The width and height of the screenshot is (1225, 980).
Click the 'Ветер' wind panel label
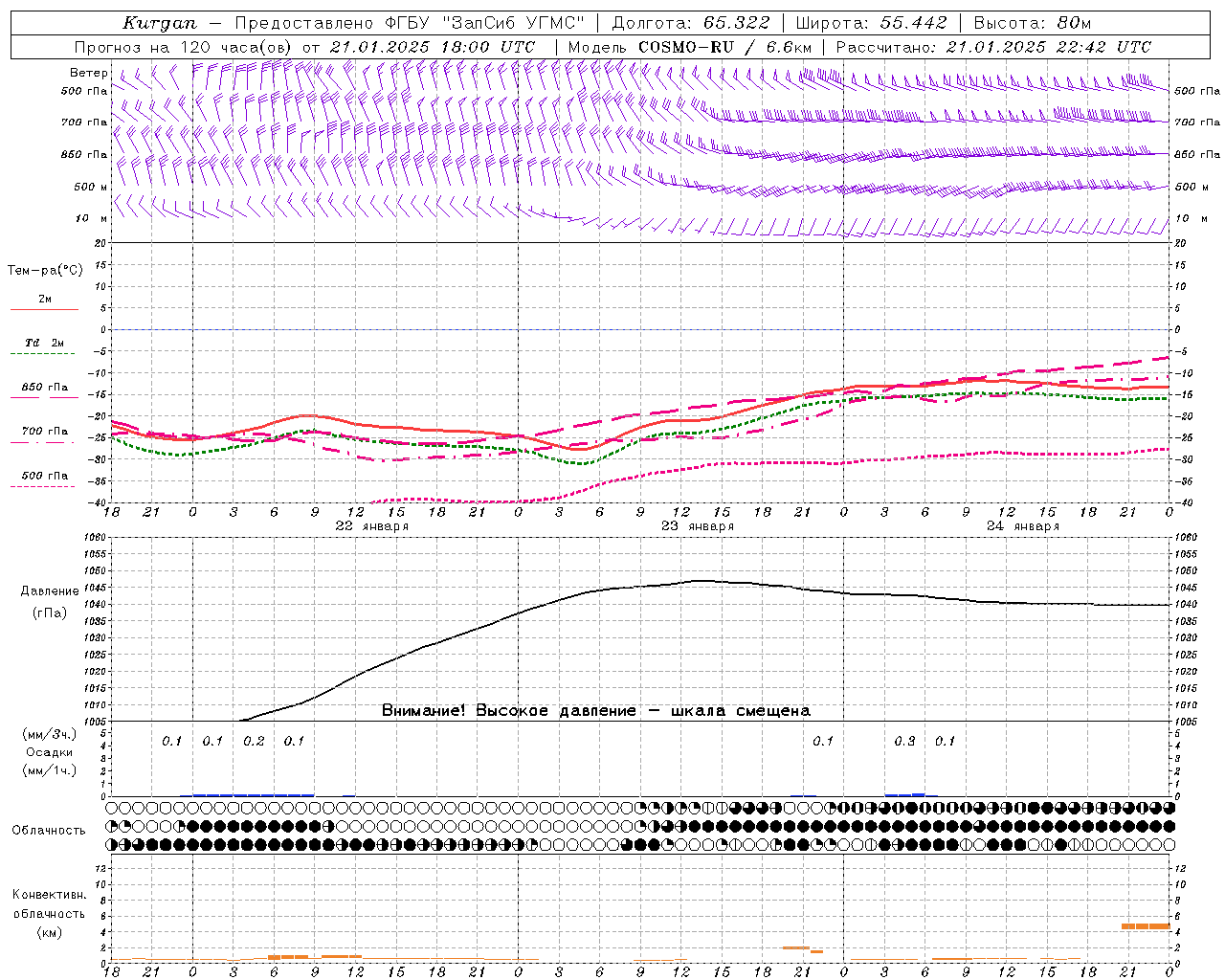click(88, 73)
